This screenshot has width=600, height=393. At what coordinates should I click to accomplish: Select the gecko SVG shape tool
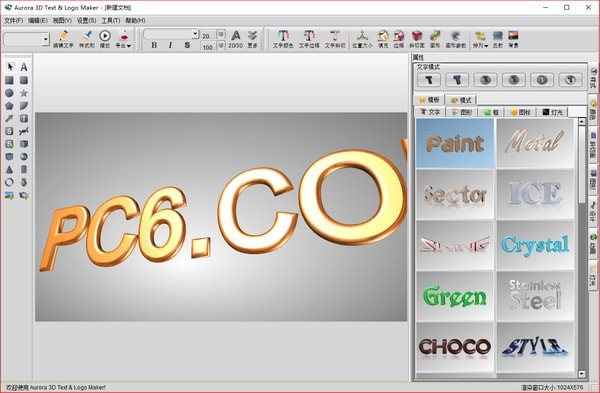click(24, 131)
